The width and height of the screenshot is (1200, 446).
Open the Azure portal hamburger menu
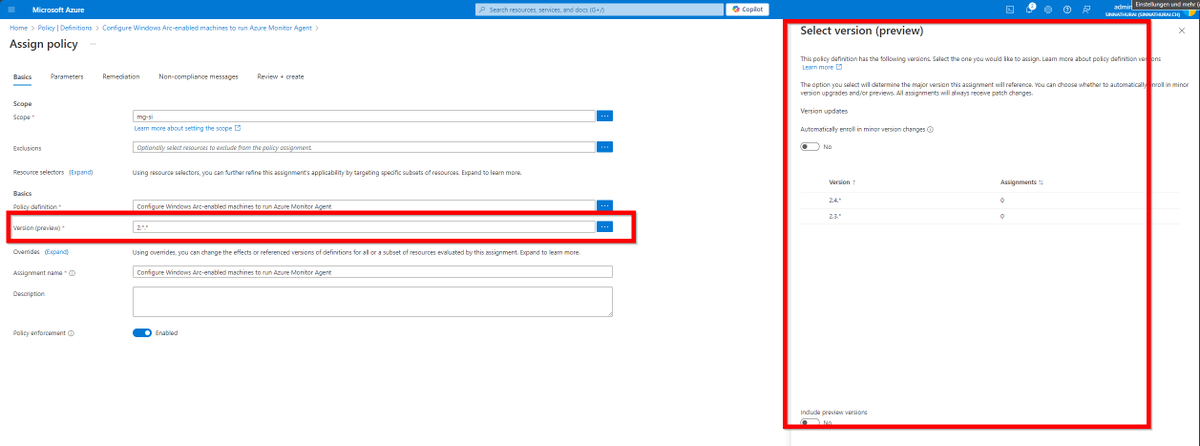tap(11, 9)
